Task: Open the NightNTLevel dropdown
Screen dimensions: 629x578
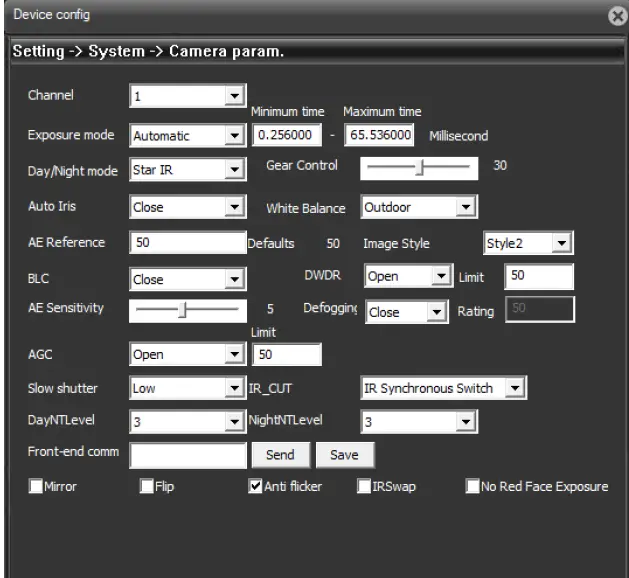Action: point(419,422)
